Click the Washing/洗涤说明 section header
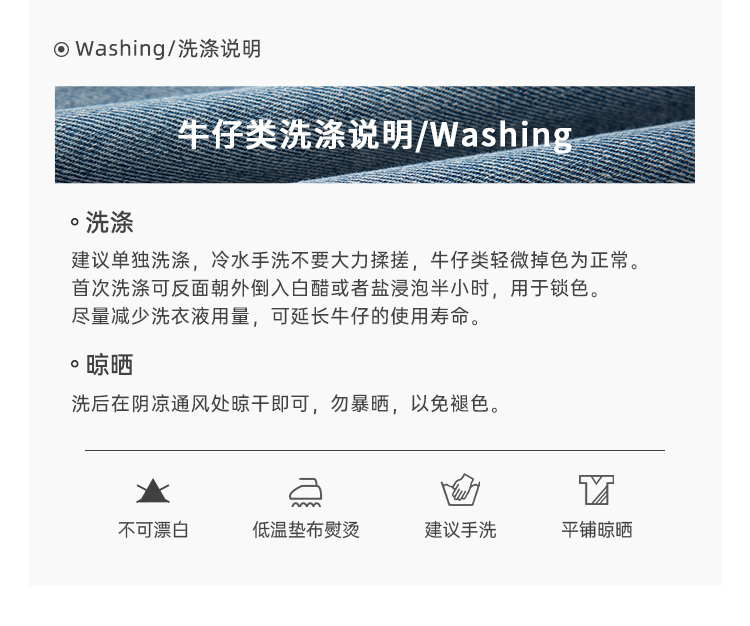Screen dimensions: 750x626 168,49
